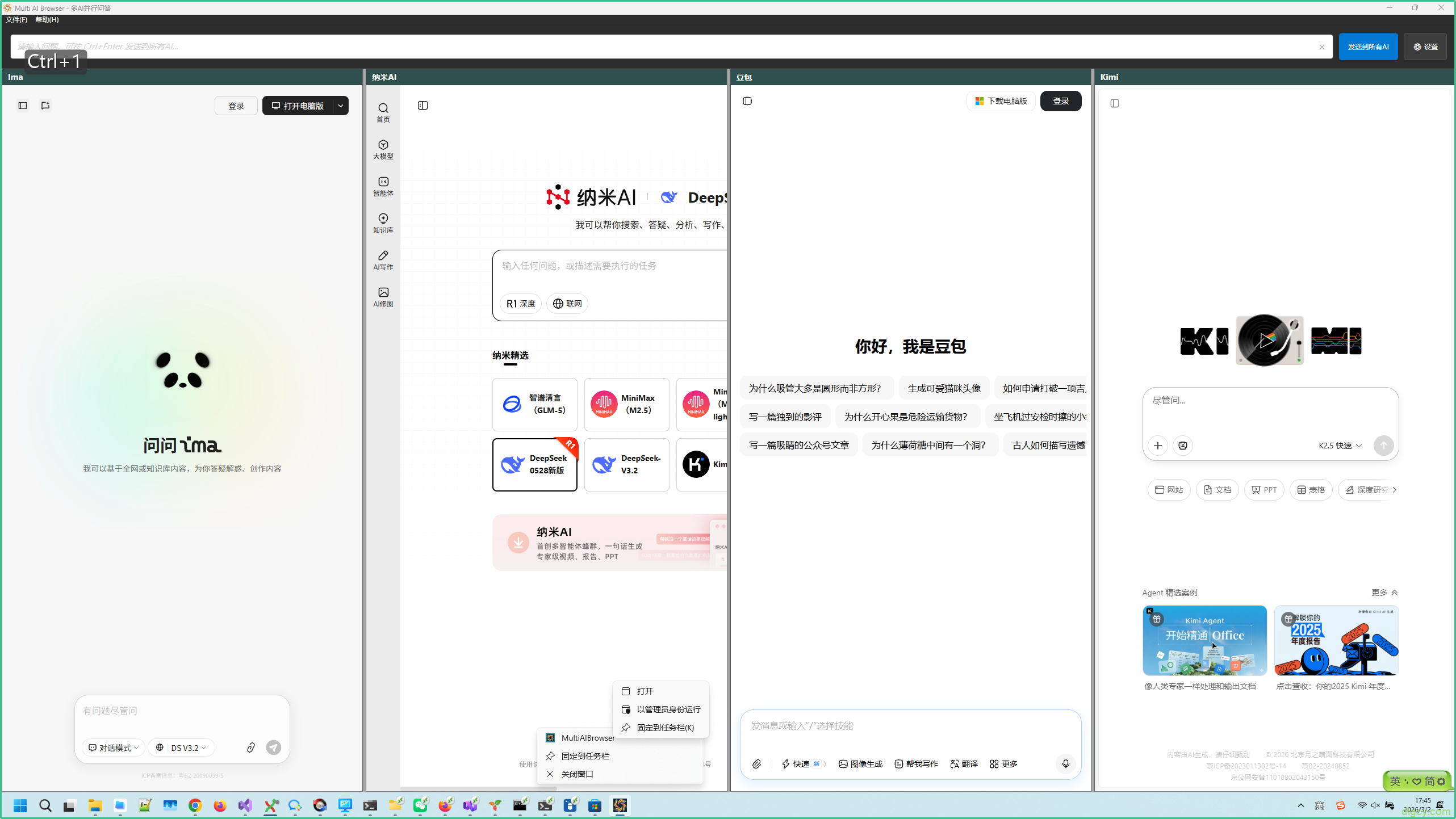Toggle the 联网 web search option
This screenshot has width=1456, height=819.
(x=567, y=304)
